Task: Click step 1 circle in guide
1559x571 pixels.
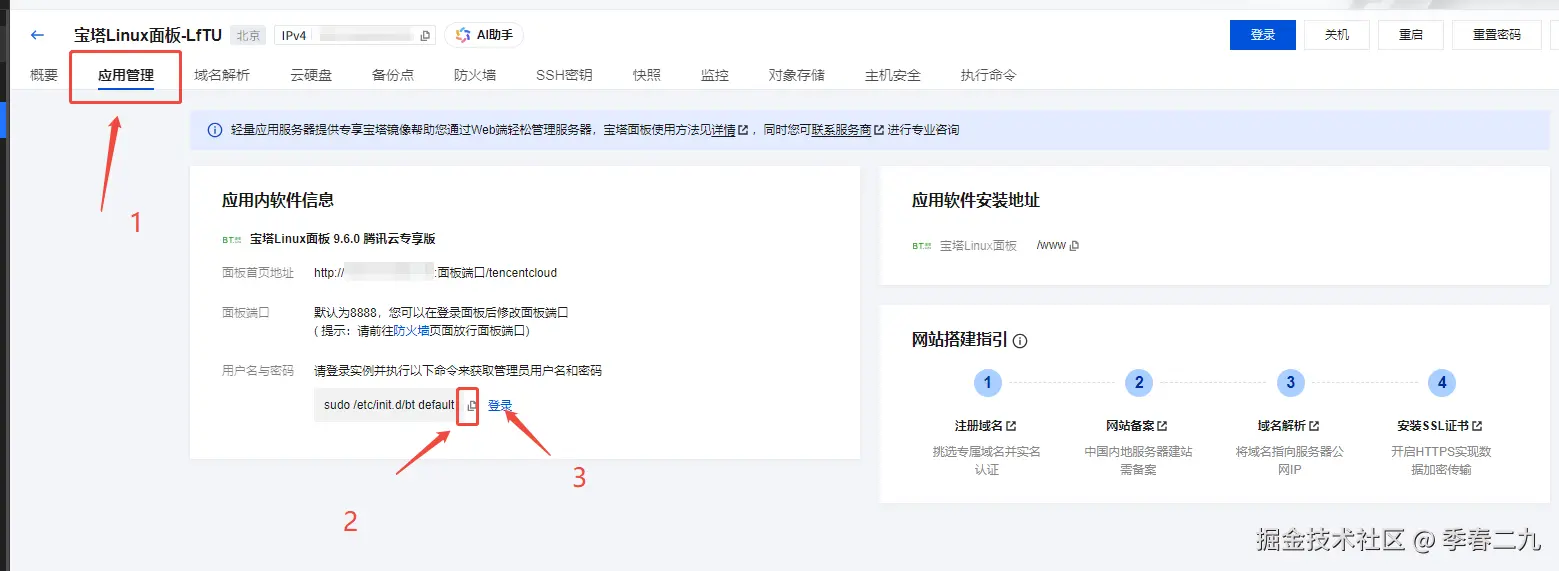Action: tap(987, 383)
